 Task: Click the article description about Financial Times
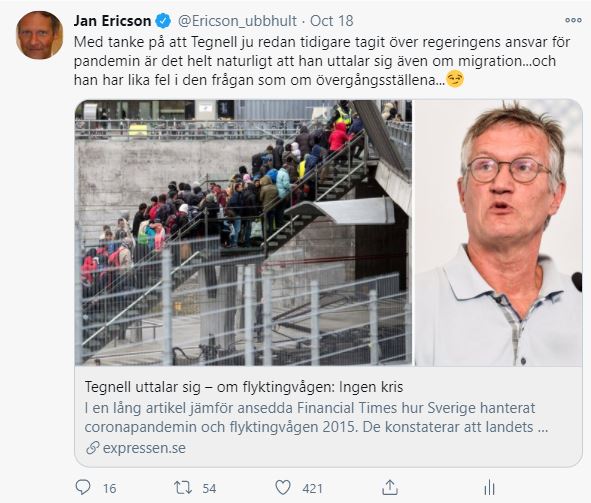(316, 417)
